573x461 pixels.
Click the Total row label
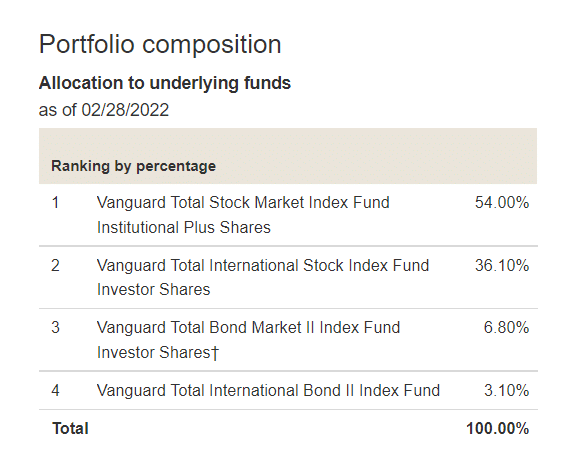[x=70, y=428]
